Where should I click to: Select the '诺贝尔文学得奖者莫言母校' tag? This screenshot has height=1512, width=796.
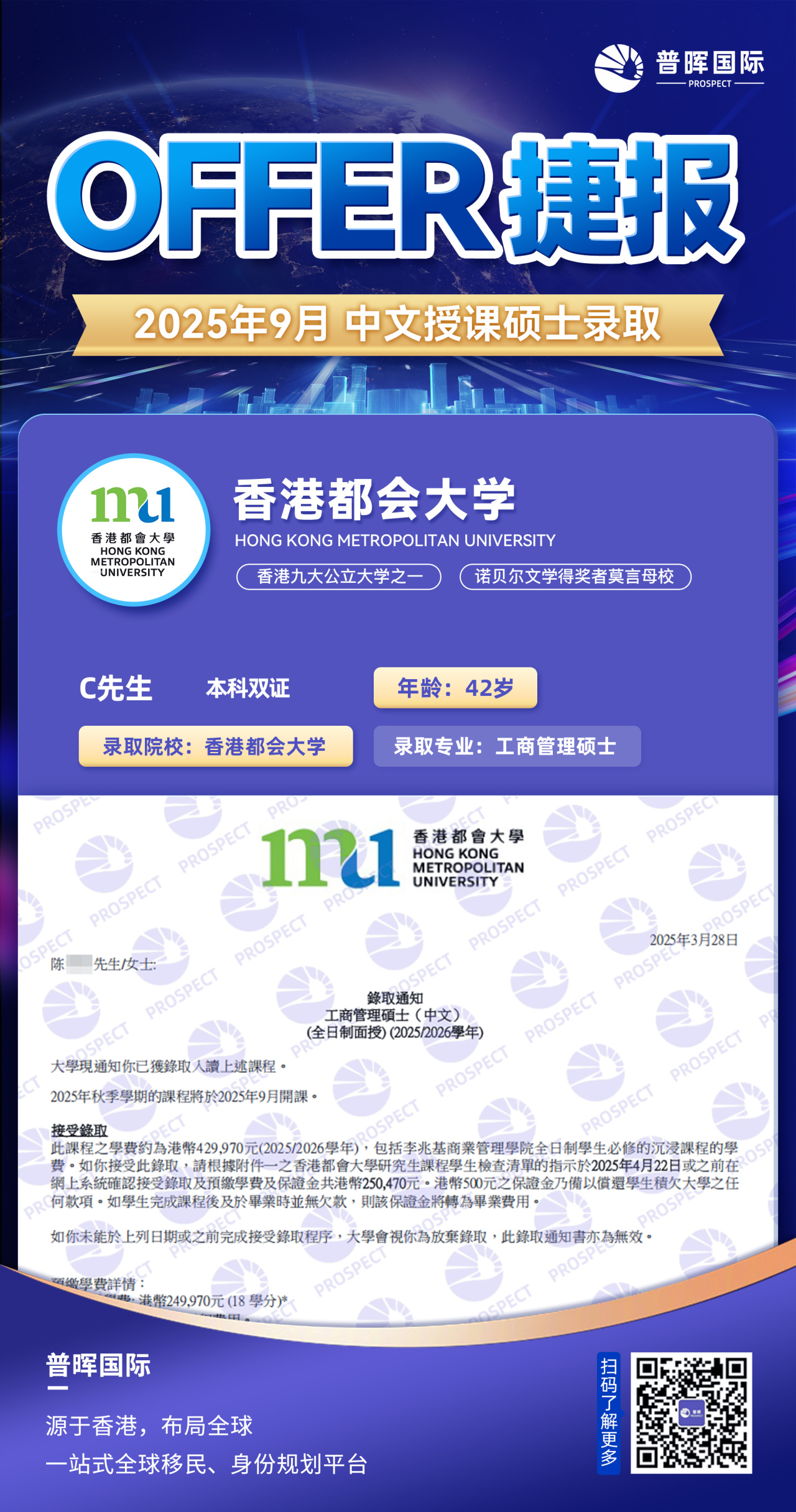pos(575,577)
